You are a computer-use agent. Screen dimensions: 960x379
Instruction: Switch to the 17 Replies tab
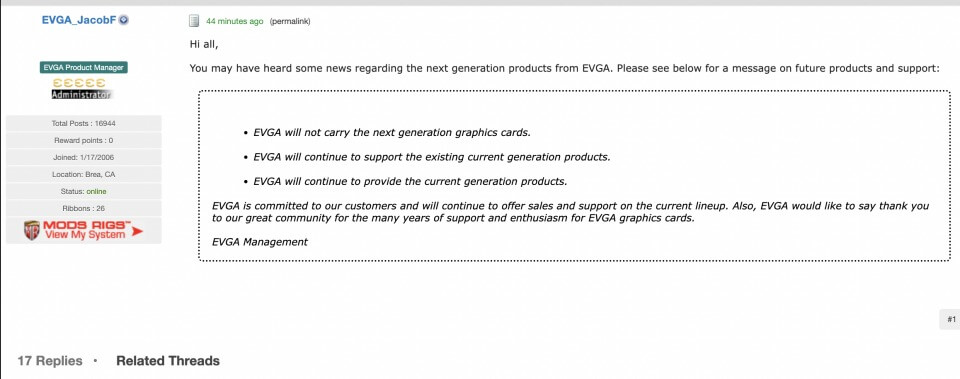coord(50,361)
